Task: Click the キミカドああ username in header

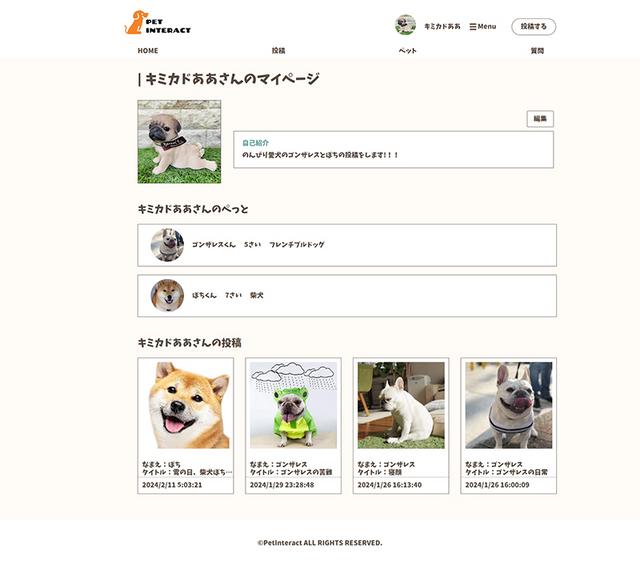Action: pos(442,27)
